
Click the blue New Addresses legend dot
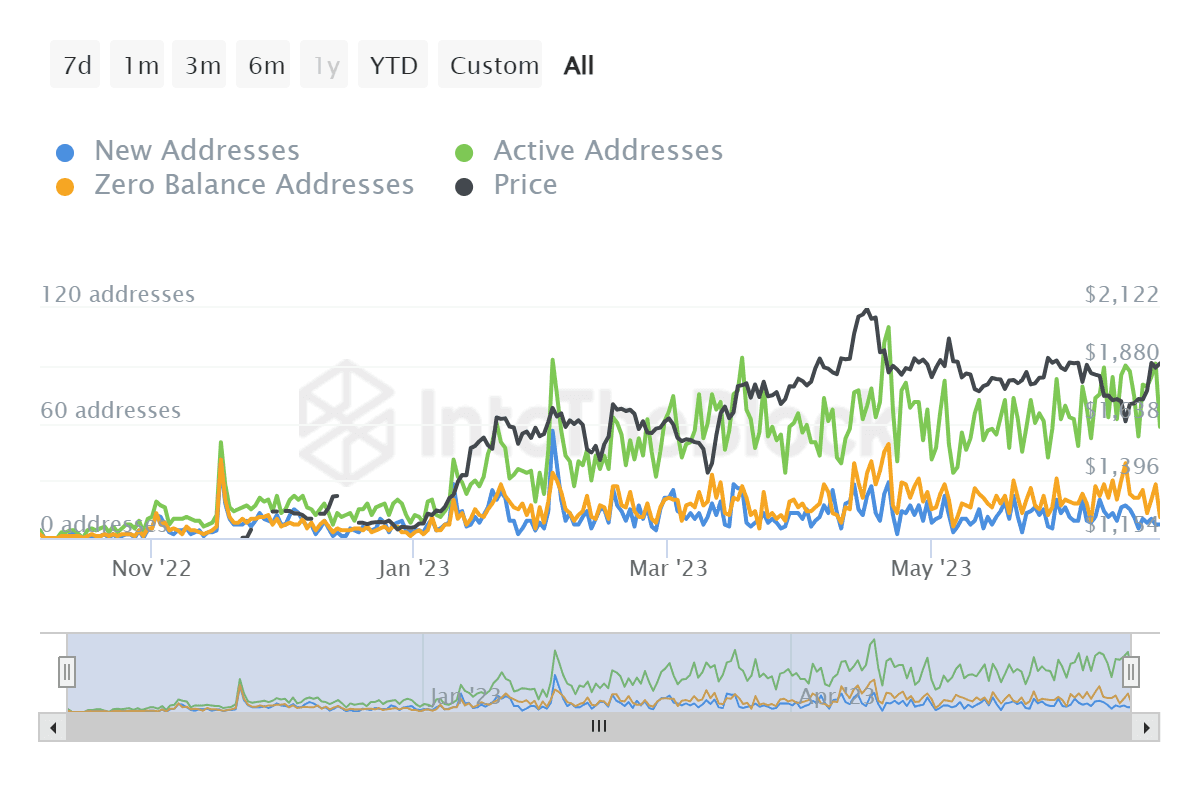[65, 153]
